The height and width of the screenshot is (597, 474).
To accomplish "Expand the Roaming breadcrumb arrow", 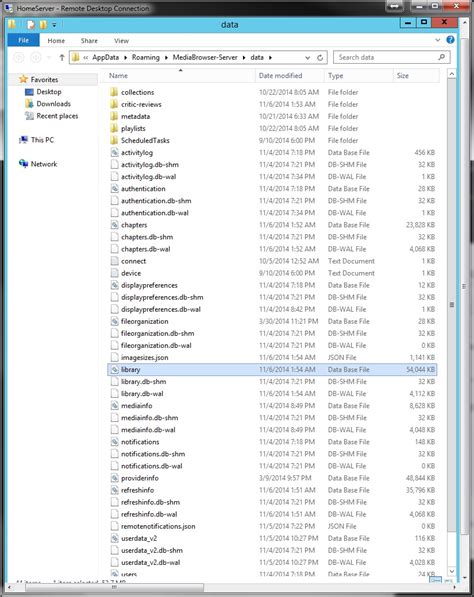I will click(x=166, y=57).
